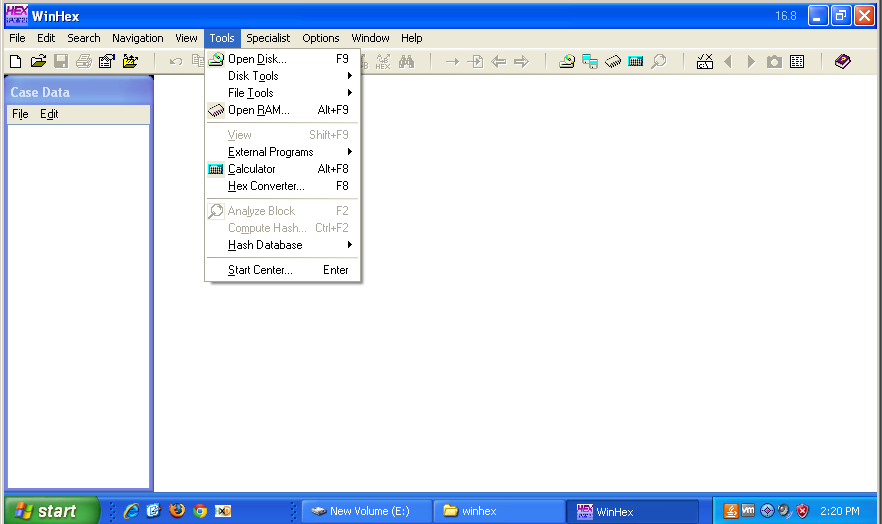Click the Go To Offset arrow icon
Screen dimensions: 882x524
[x=452, y=61]
